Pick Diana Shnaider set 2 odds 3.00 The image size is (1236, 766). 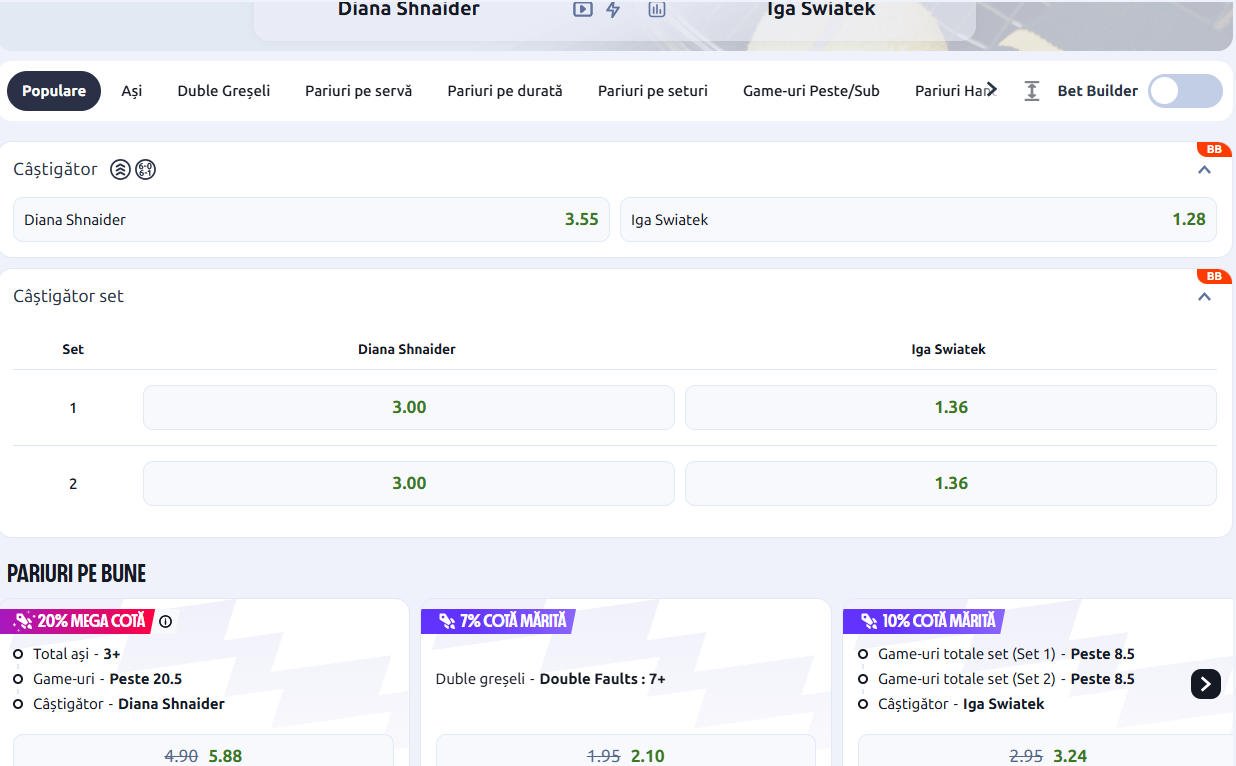[409, 484]
